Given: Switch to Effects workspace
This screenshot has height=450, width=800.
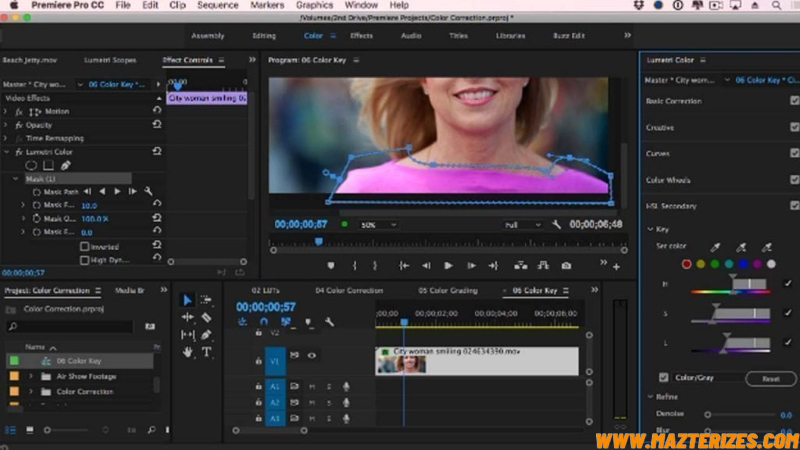Looking at the screenshot, I should (x=361, y=36).
